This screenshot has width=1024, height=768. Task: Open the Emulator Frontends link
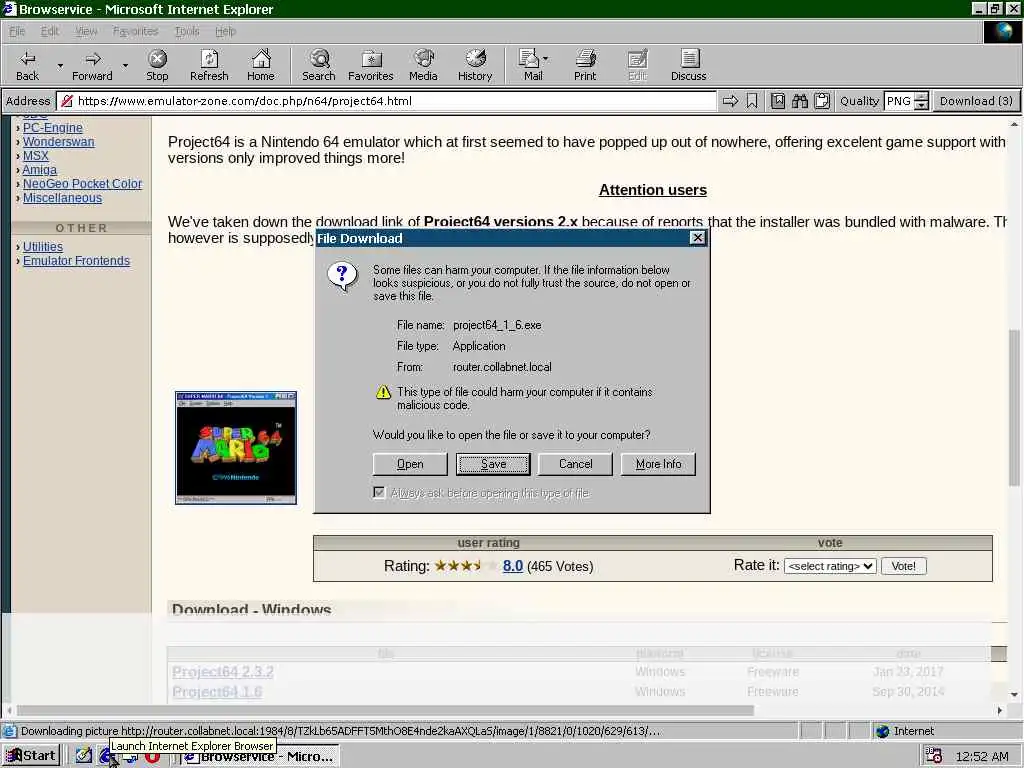[x=76, y=261]
